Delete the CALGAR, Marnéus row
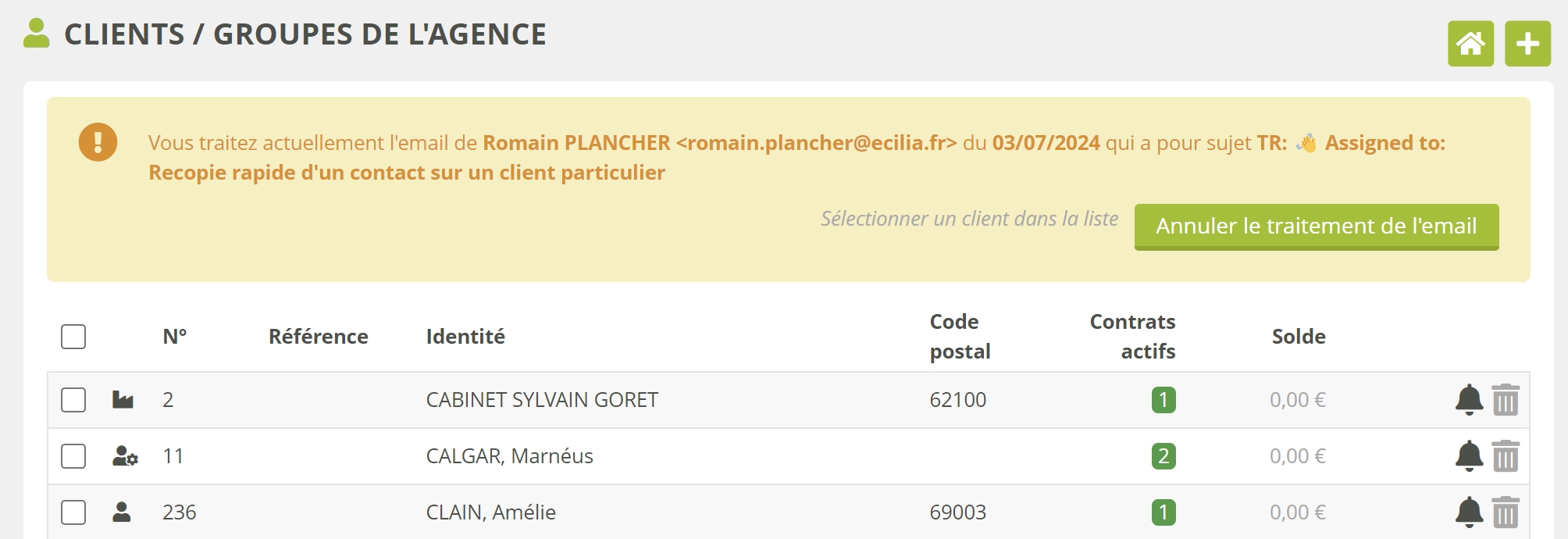The width and height of the screenshot is (1568, 539). click(x=1506, y=456)
